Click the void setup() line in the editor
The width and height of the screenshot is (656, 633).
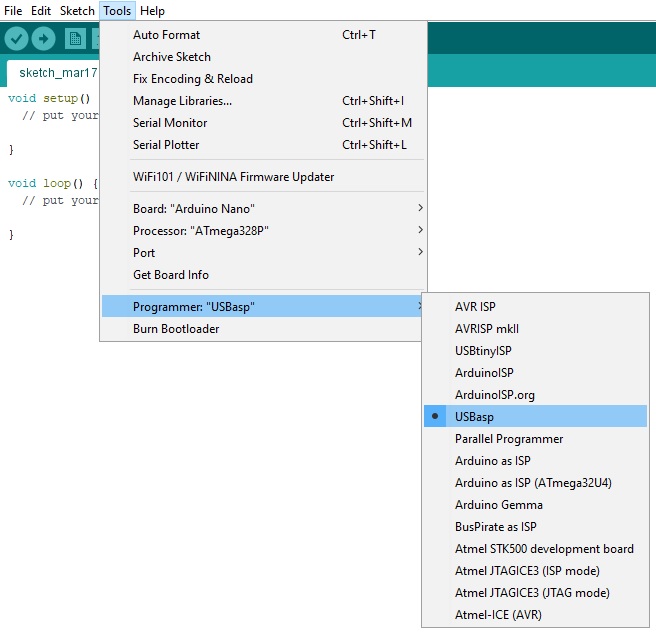[x=49, y=99]
